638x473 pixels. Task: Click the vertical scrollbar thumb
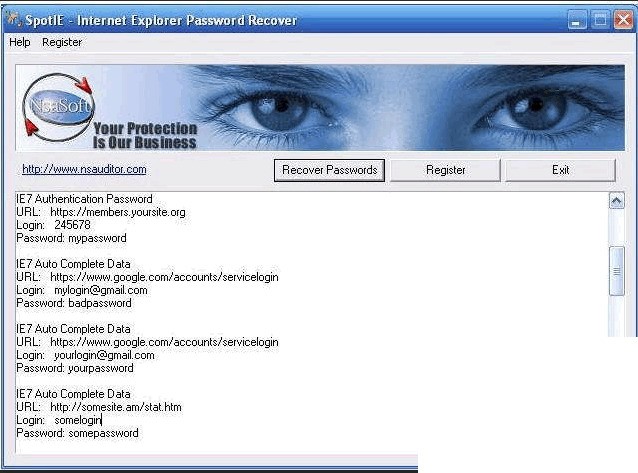[x=616, y=271]
